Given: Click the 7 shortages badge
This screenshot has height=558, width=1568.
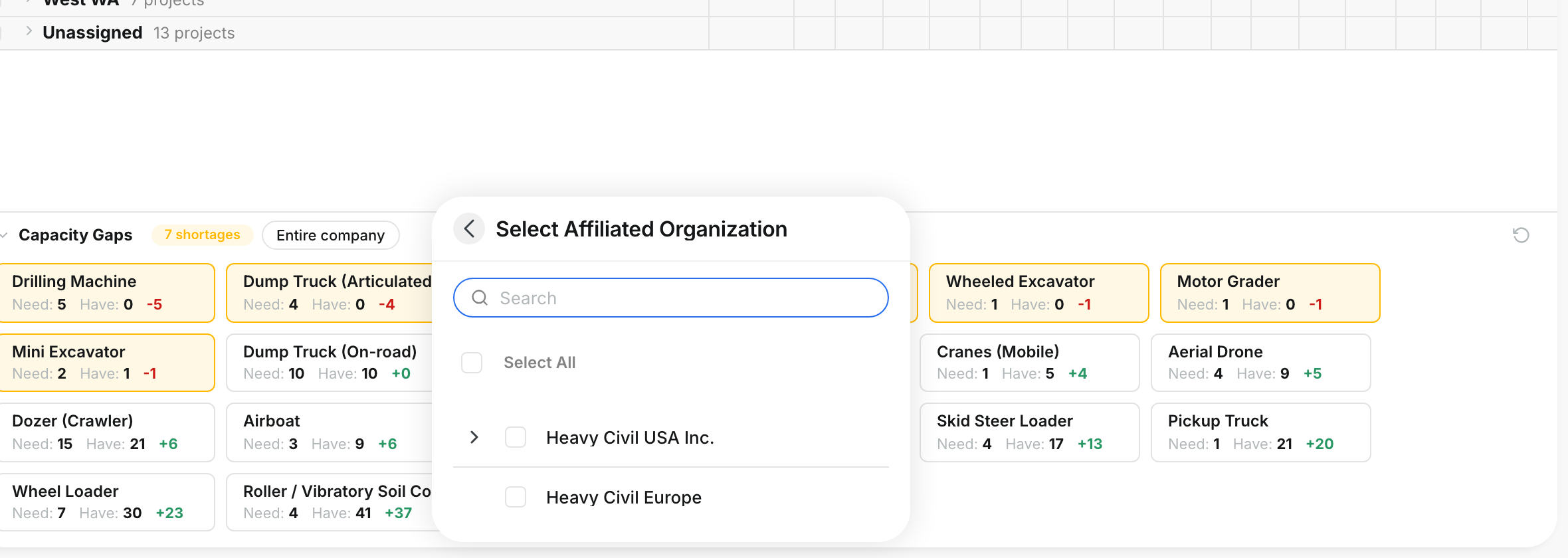Looking at the screenshot, I should [x=202, y=234].
